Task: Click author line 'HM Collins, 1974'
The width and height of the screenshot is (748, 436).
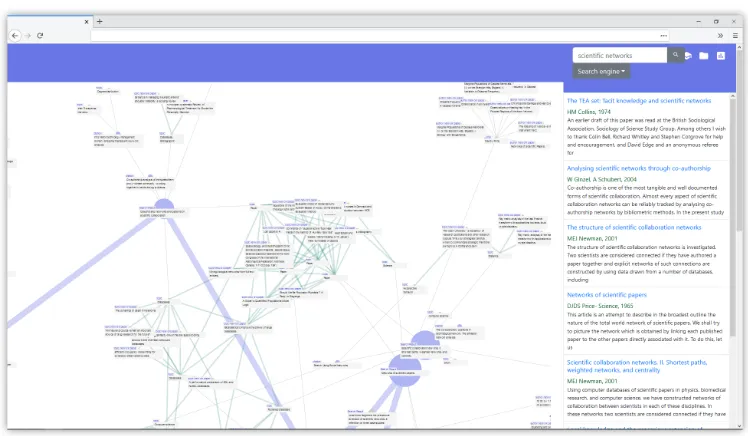Action: [x=589, y=112]
